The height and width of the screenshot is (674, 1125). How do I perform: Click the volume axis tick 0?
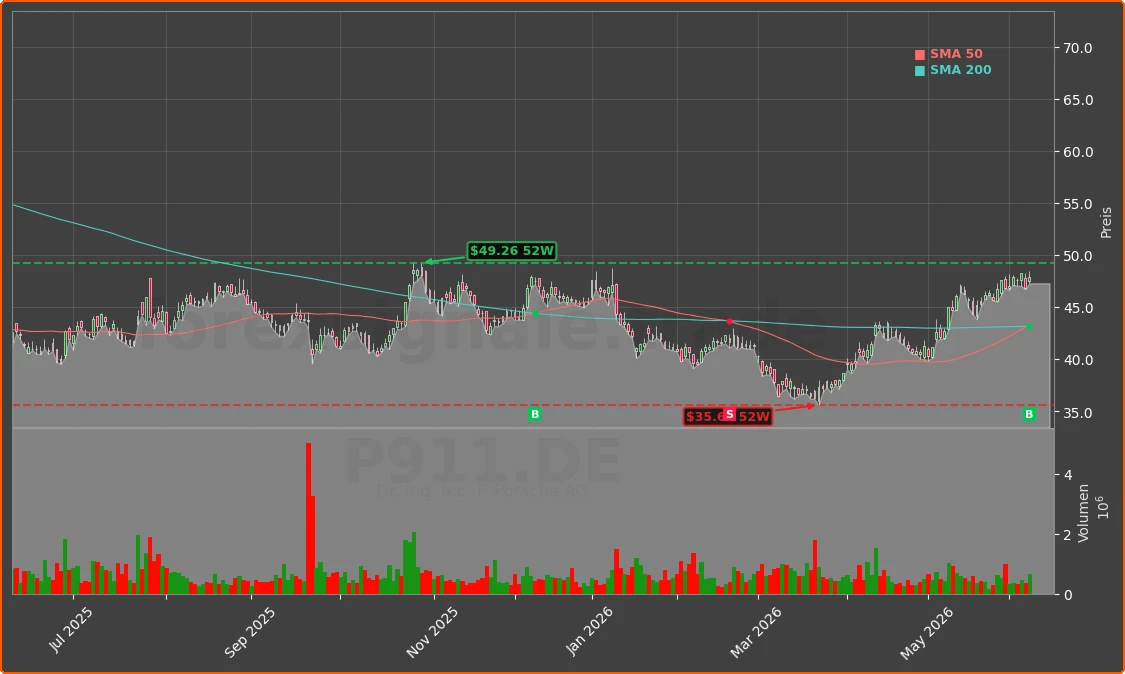[x=1068, y=595]
